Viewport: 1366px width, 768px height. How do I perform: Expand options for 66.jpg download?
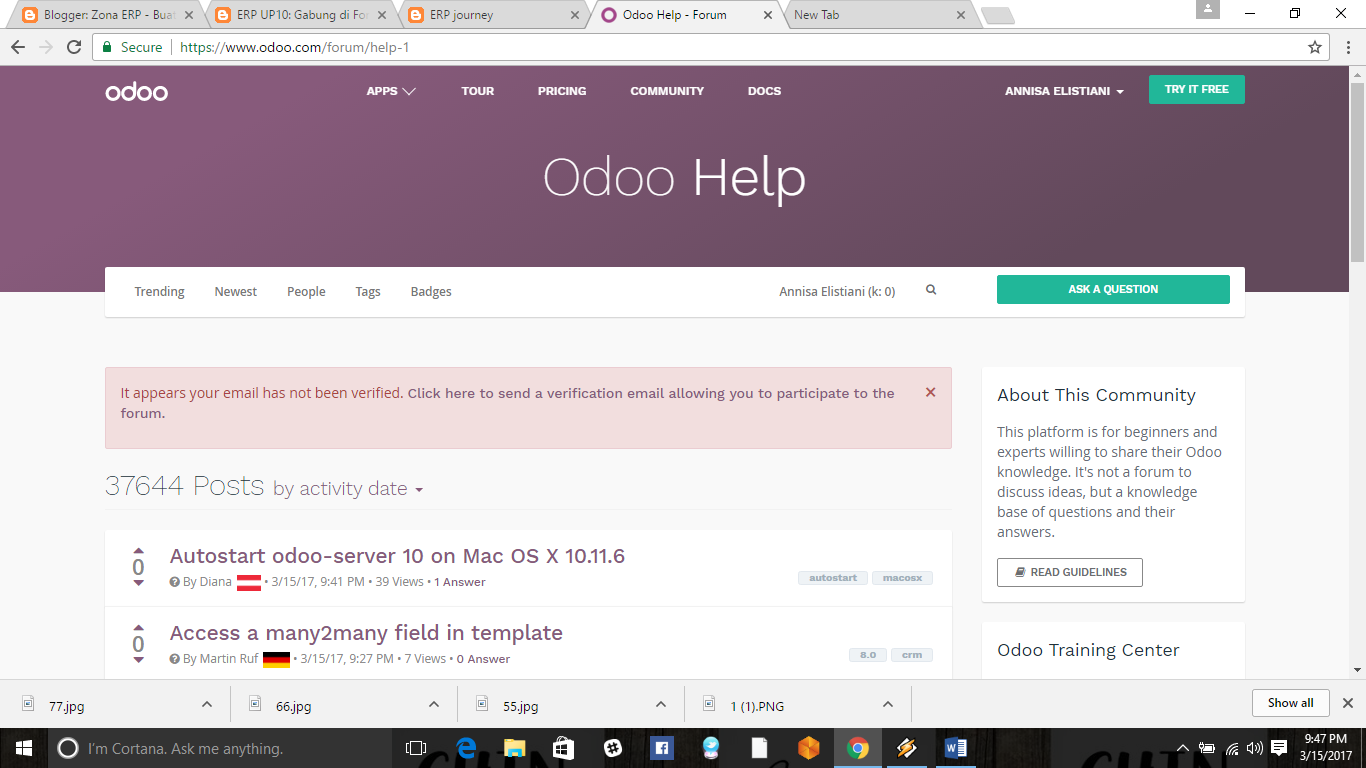tap(433, 705)
